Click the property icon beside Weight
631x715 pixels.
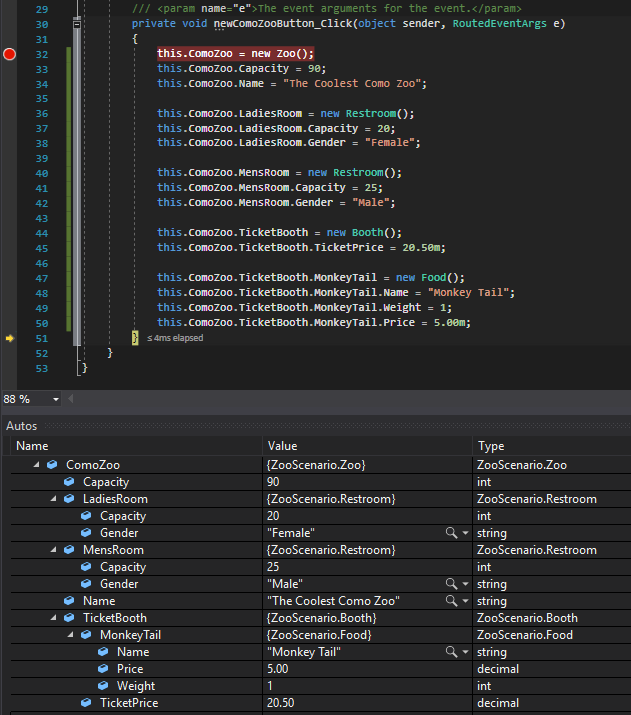(103, 686)
